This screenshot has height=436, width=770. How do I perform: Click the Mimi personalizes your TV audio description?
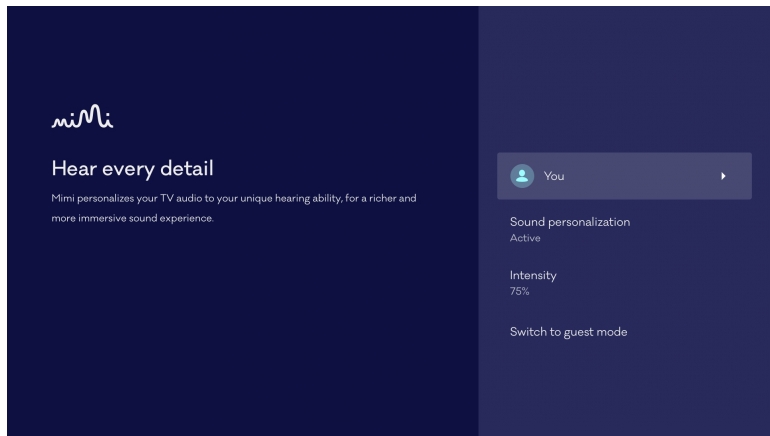tap(234, 208)
